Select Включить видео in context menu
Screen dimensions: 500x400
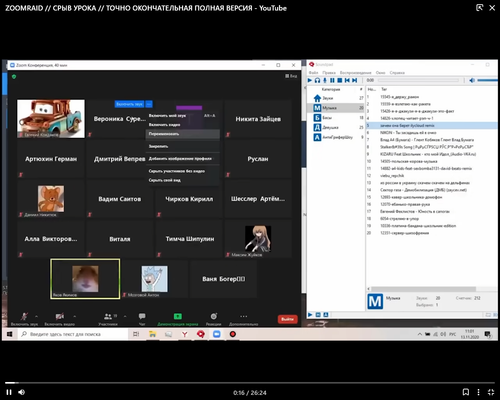pos(183,125)
